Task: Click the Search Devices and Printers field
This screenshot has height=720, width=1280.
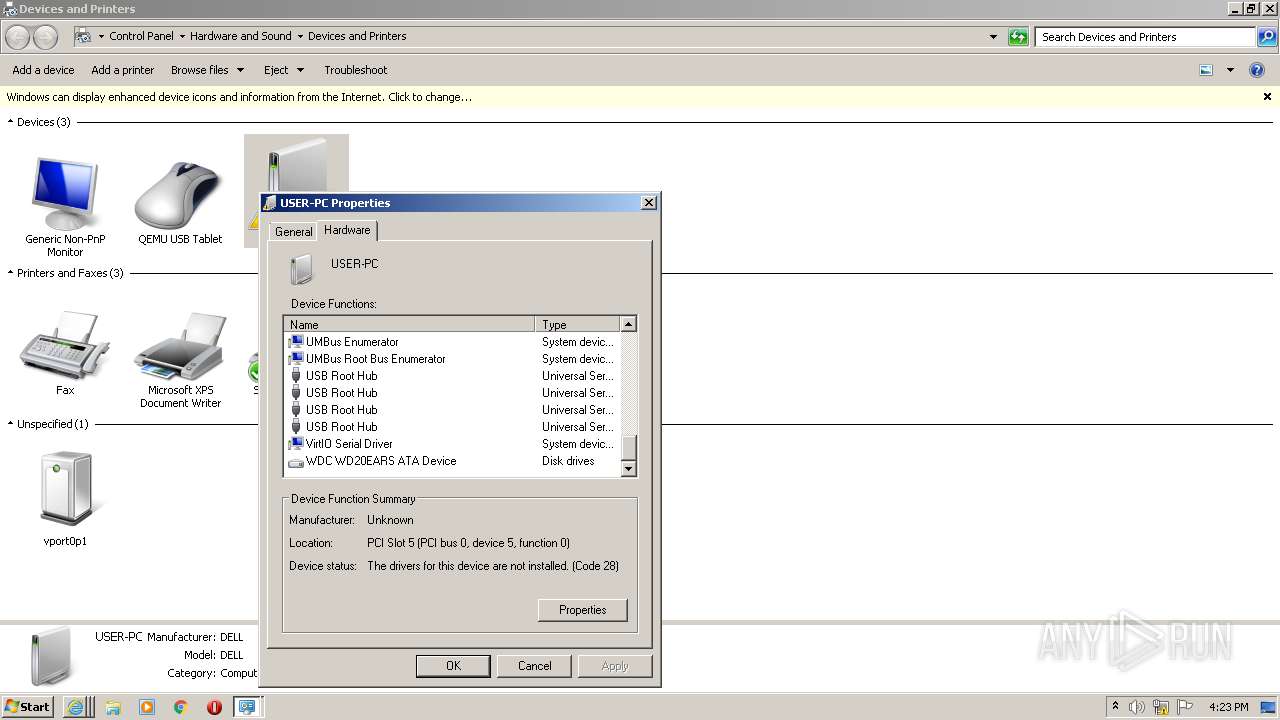Action: click(1145, 37)
